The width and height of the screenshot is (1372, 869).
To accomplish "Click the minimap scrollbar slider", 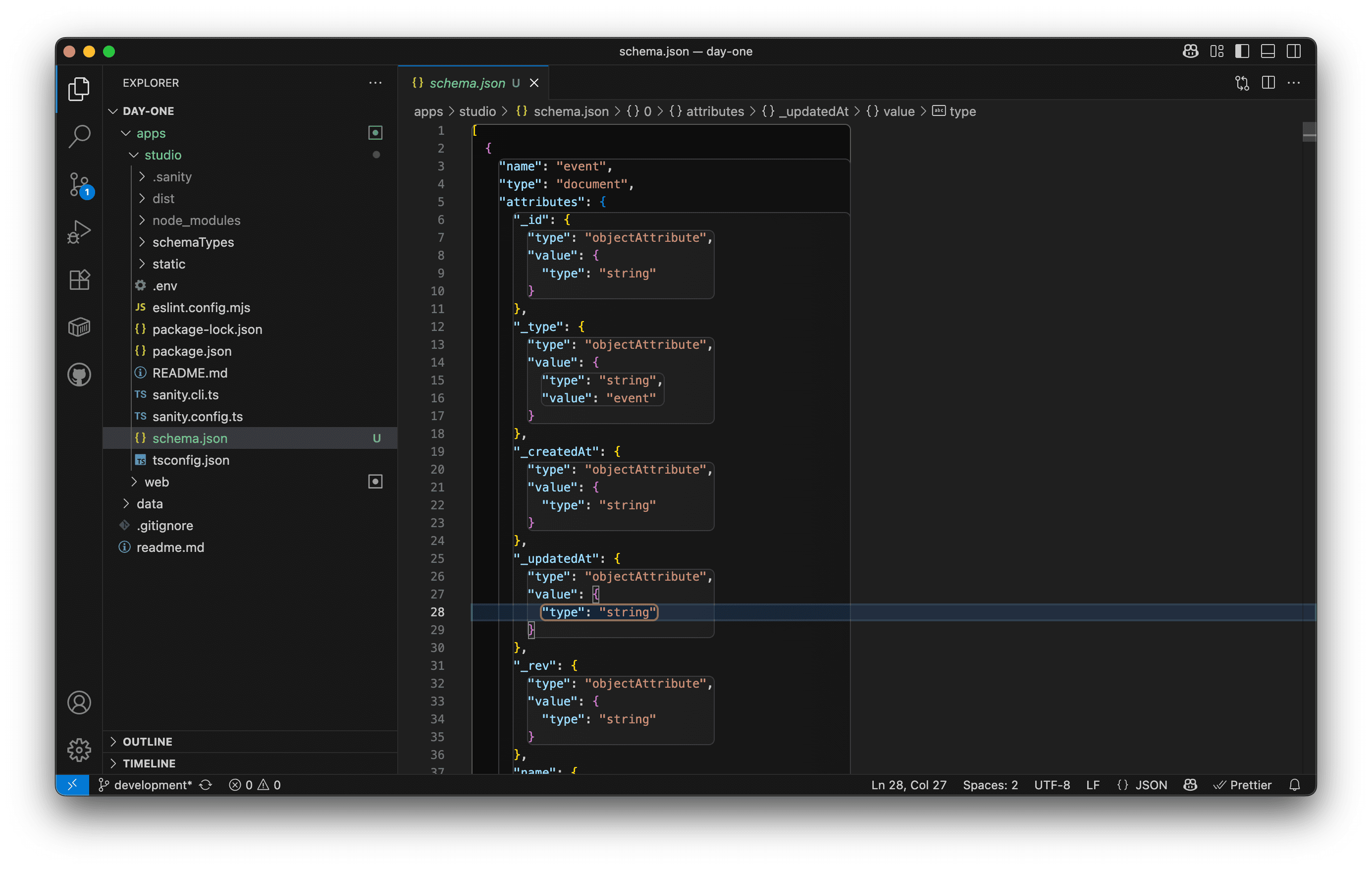I will [x=1309, y=132].
